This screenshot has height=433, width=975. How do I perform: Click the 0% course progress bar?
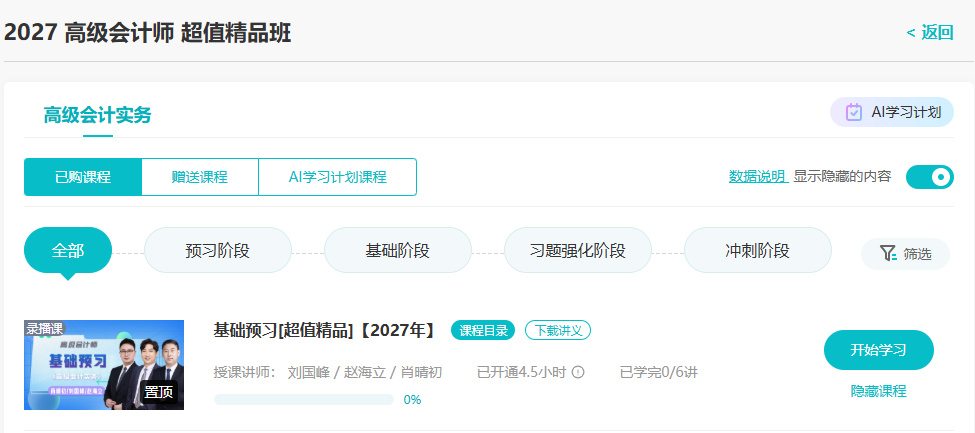pyautogui.click(x=303, y=399)
